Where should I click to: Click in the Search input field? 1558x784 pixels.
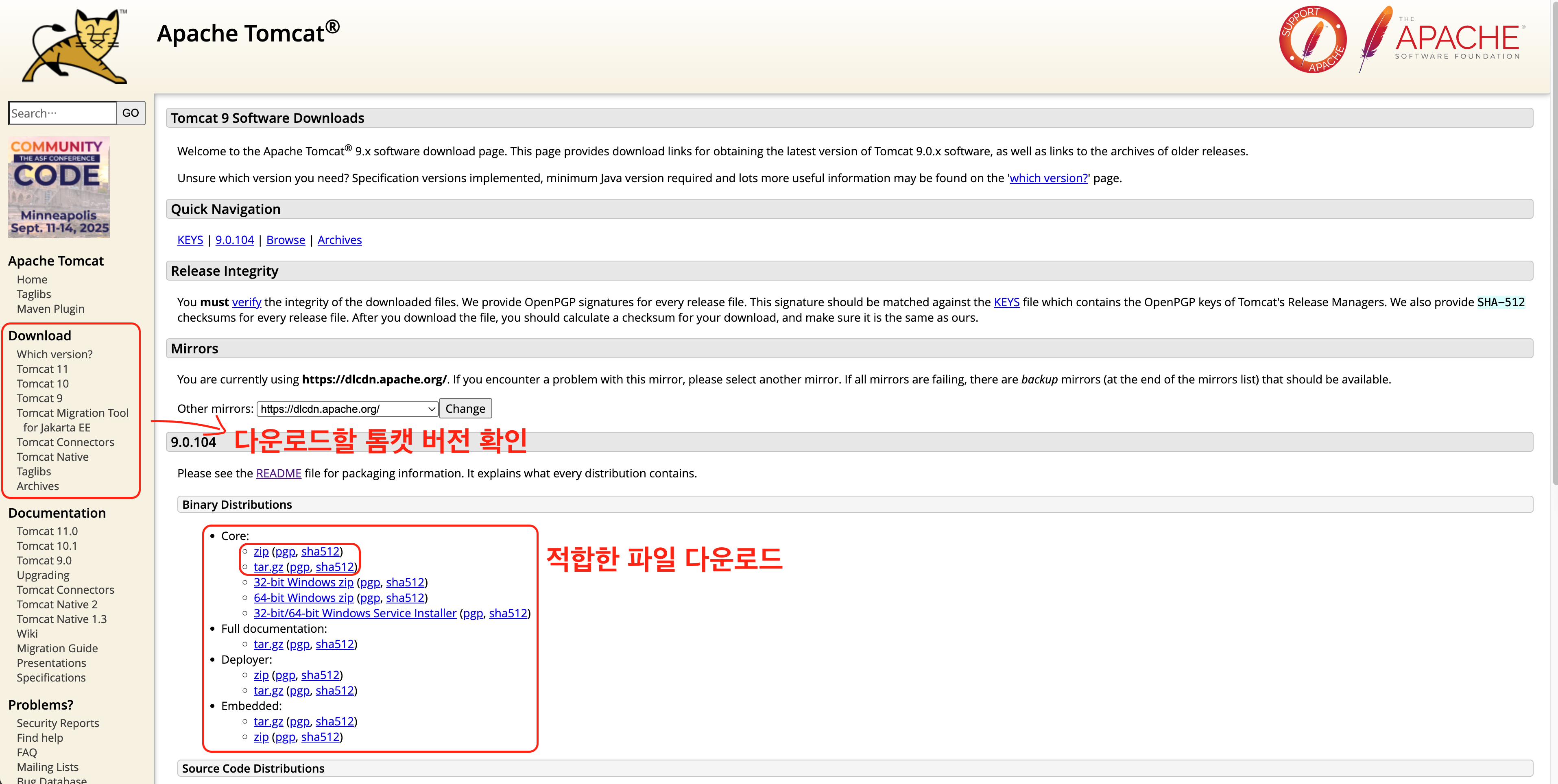(62, 113)
